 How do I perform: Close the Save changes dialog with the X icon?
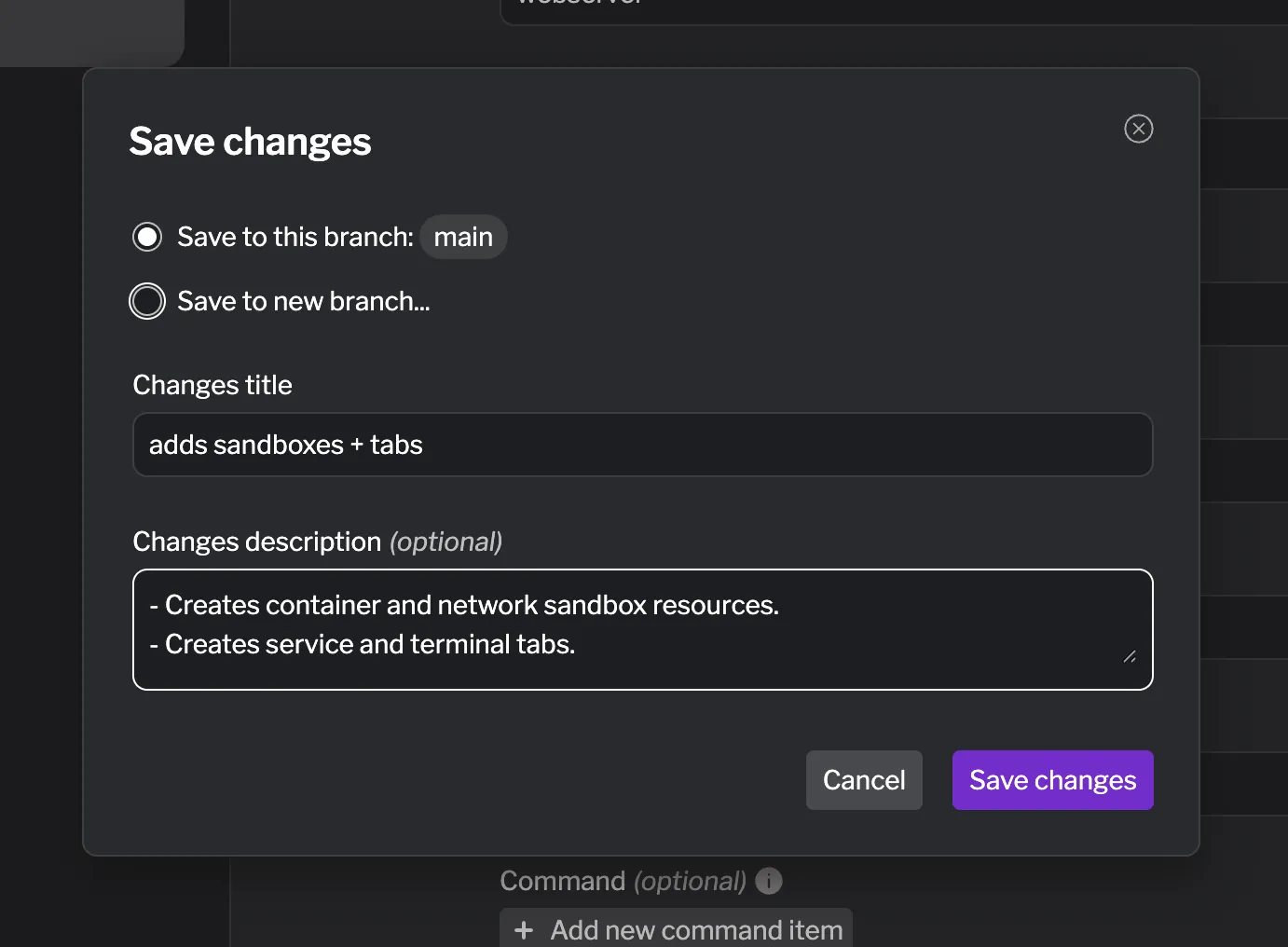[1138, 129]
